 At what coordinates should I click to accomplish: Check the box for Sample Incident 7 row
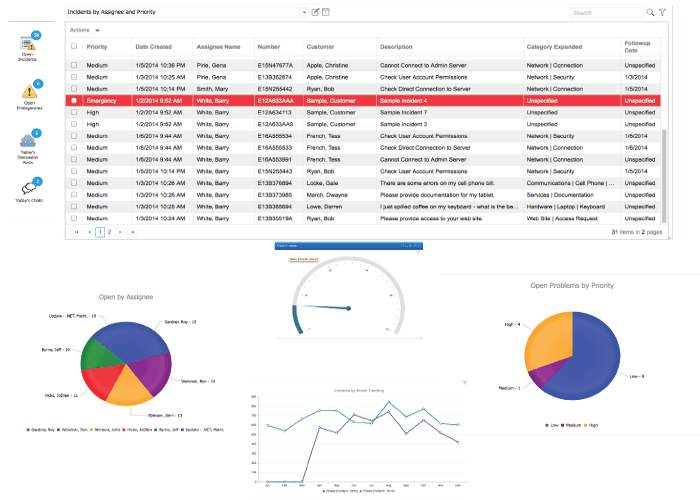[x=74, y=112]
